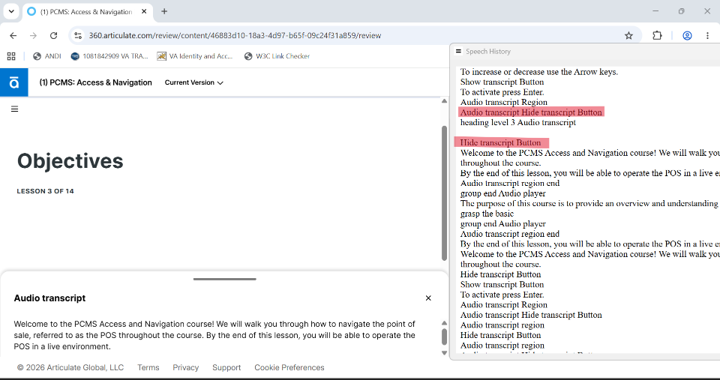Reload the current page
The image size is (720, 380).
53,35
